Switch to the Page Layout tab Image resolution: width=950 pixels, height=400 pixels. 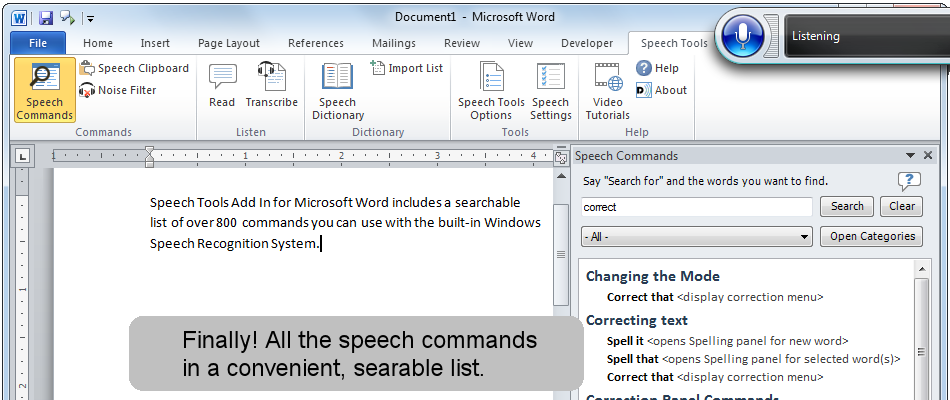coord(229,43)
